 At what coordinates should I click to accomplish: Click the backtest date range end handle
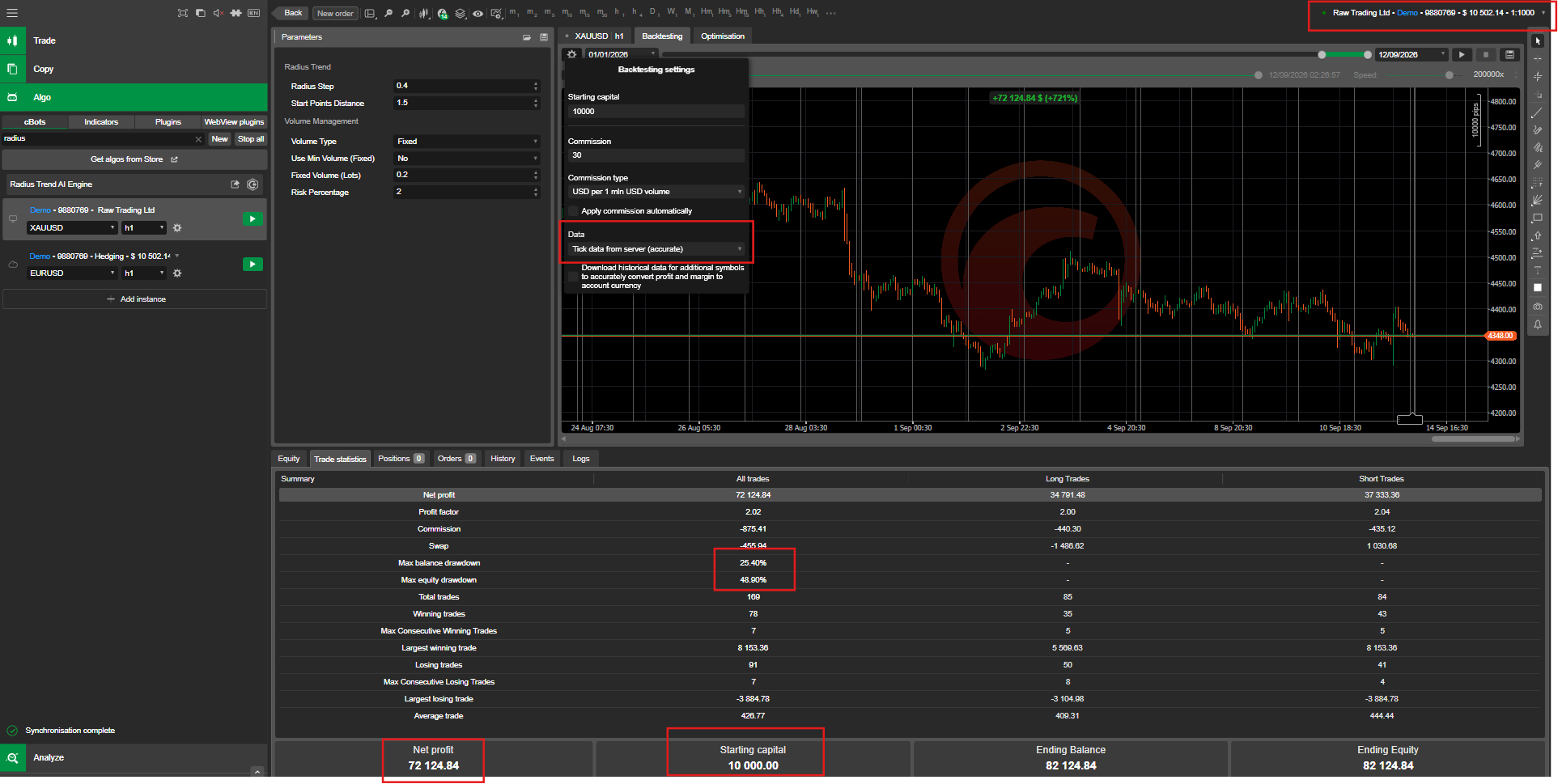point(1368,55)
